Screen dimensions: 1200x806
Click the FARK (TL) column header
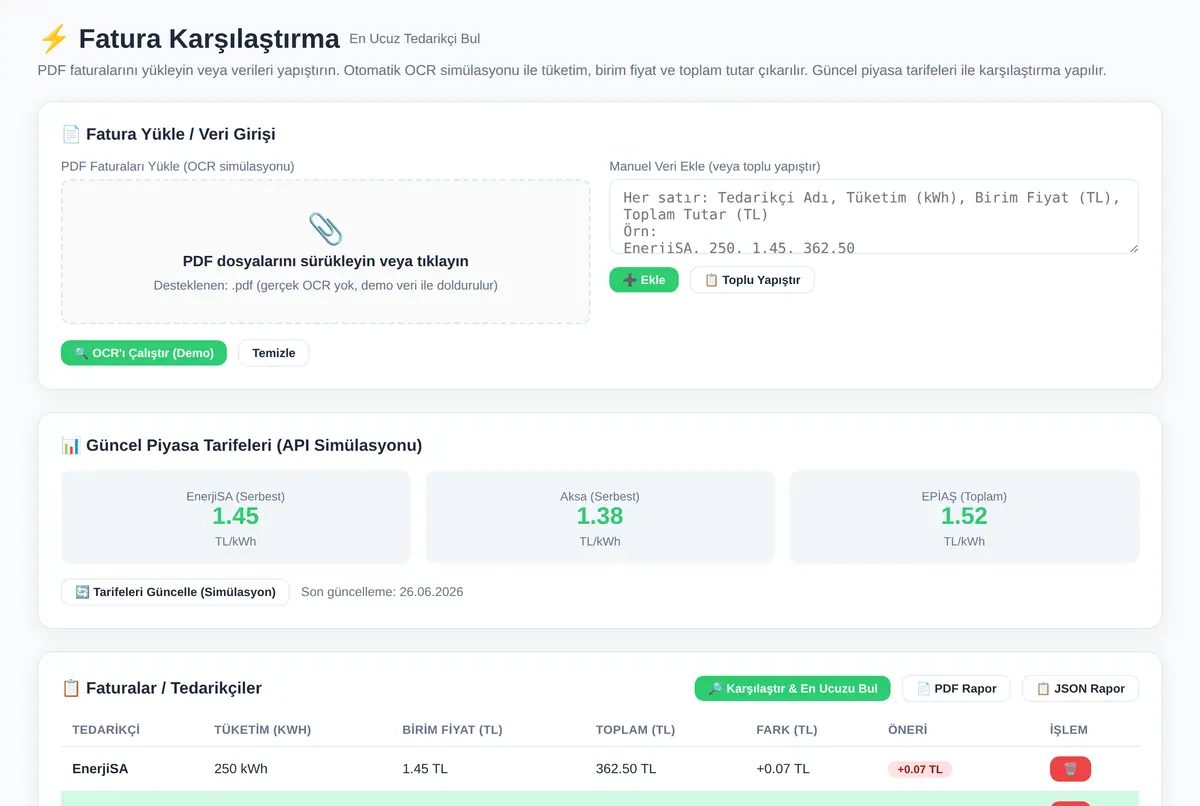(787, 730)
